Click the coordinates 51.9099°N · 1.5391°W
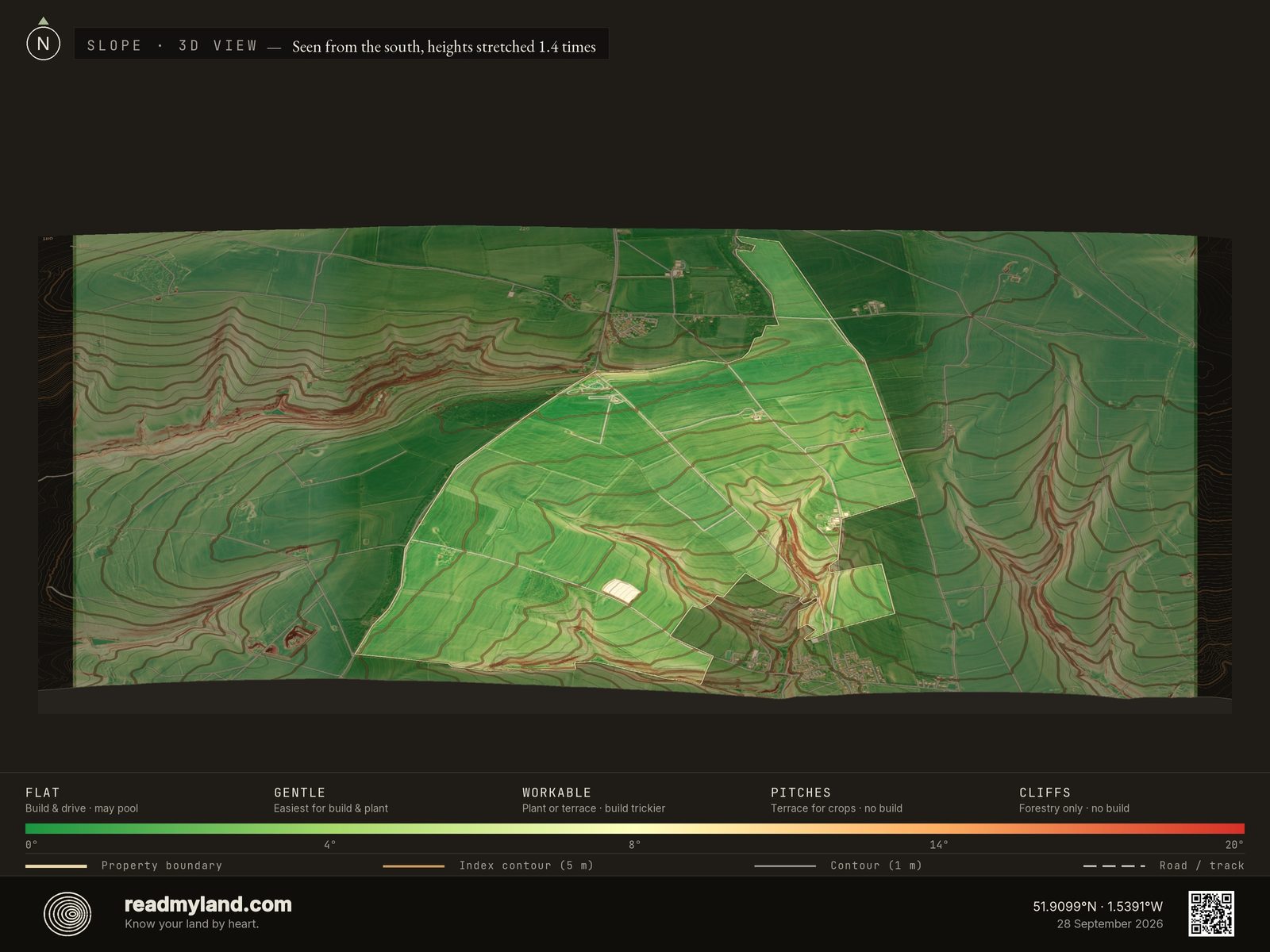The width and height of the screenshot is (1270, 952). (x=1098, y=906)
